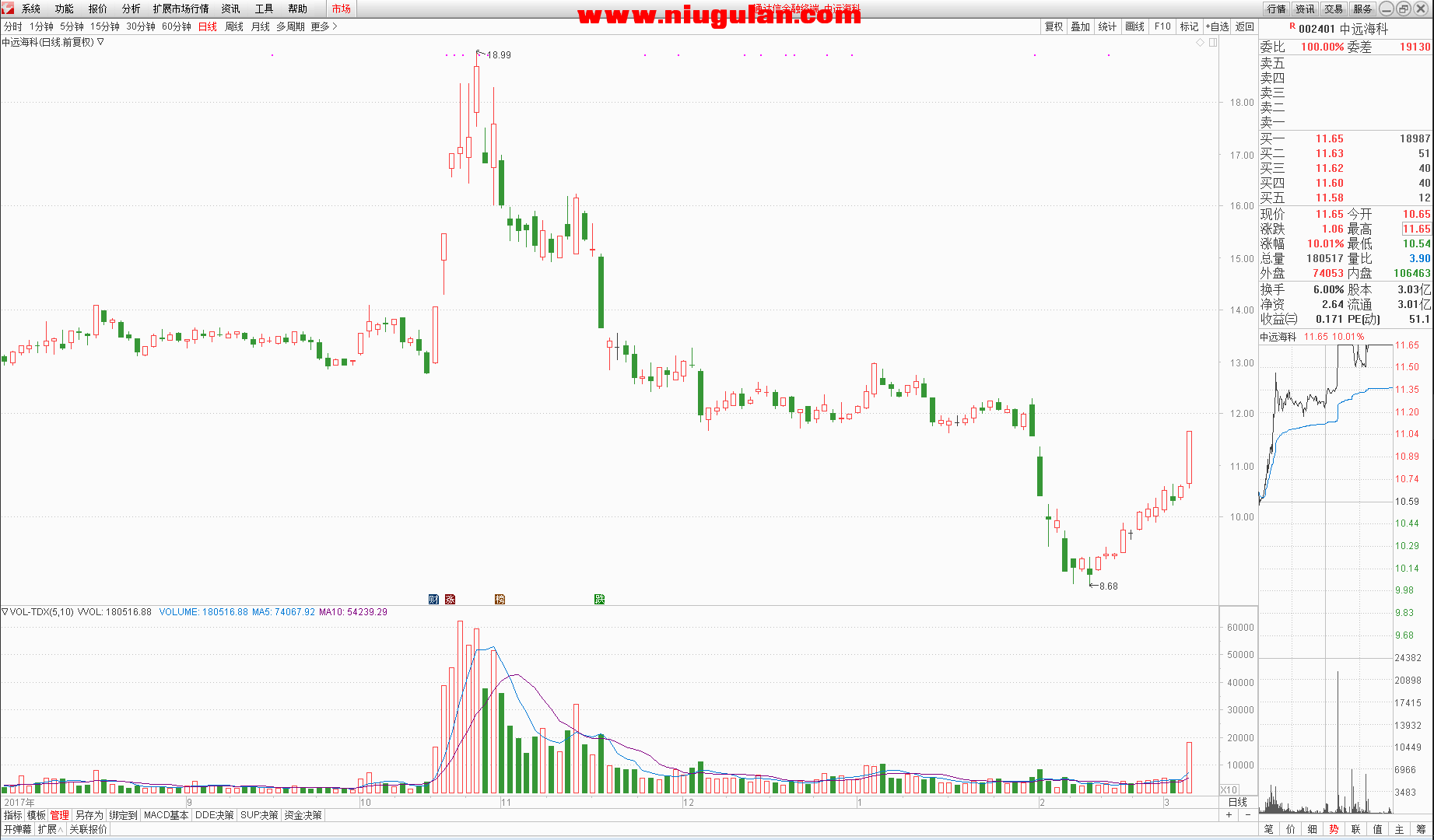Open the 帮助 menu

[x=298, y=9]
